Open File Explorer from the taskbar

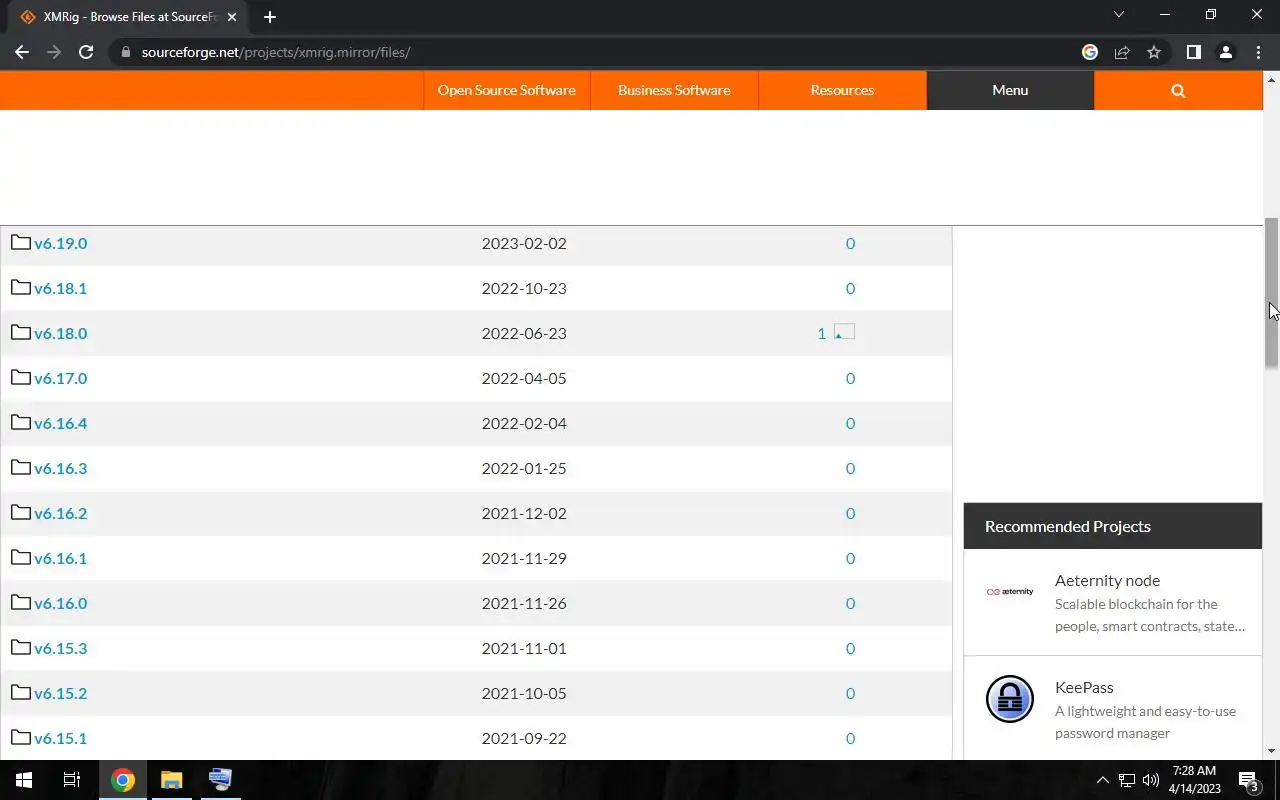click(172, 780)
